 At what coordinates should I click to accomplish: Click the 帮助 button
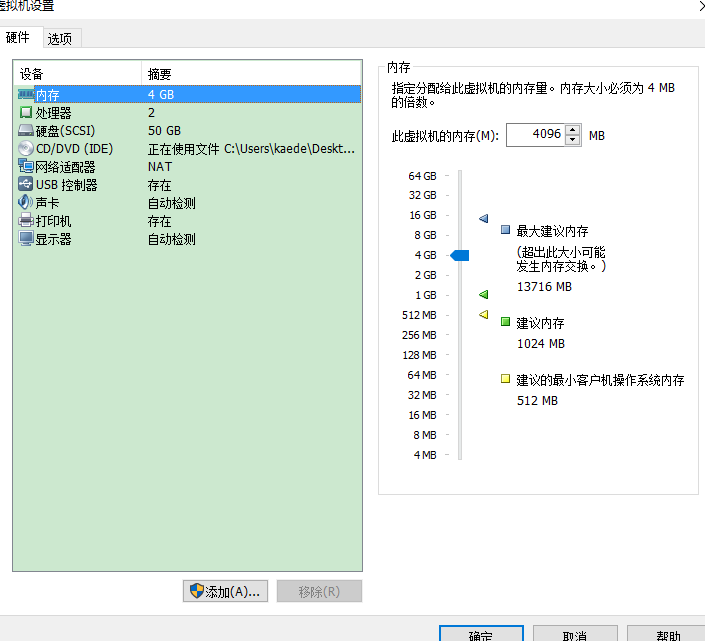click(668, 634)
